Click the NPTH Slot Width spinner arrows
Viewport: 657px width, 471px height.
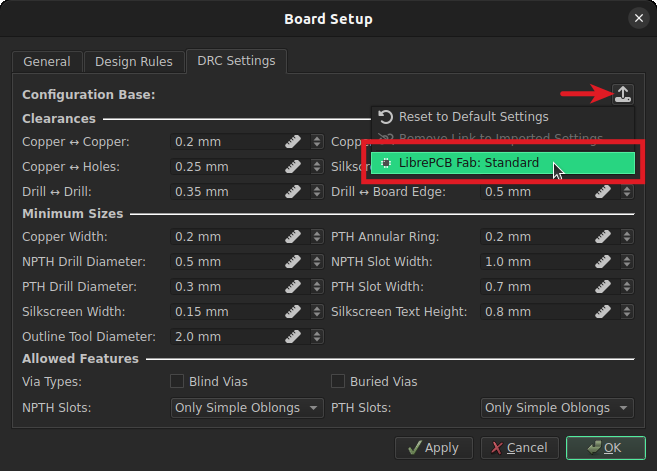pos(627,262)
